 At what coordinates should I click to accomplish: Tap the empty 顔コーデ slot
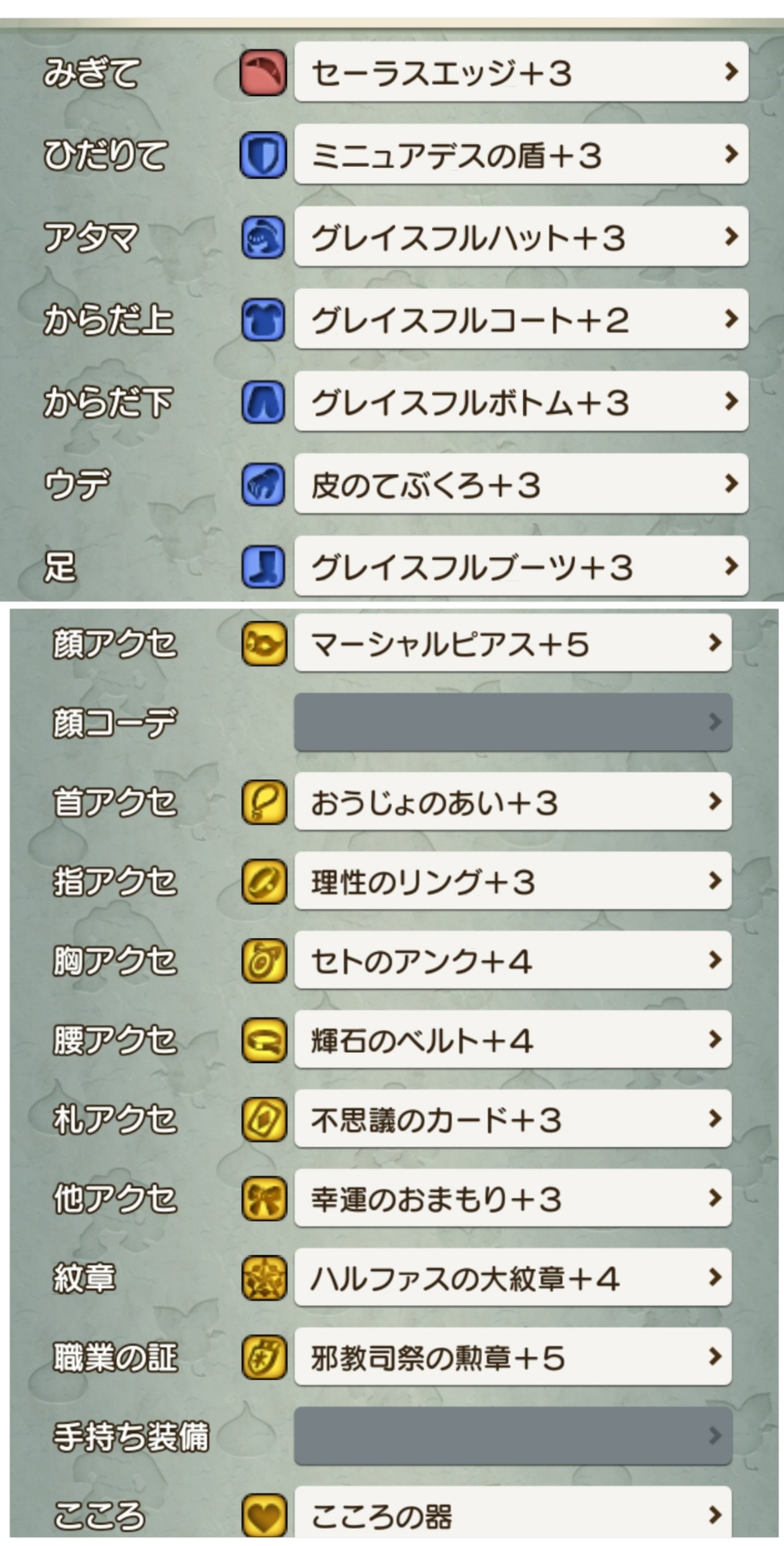[x=513, y=722]
